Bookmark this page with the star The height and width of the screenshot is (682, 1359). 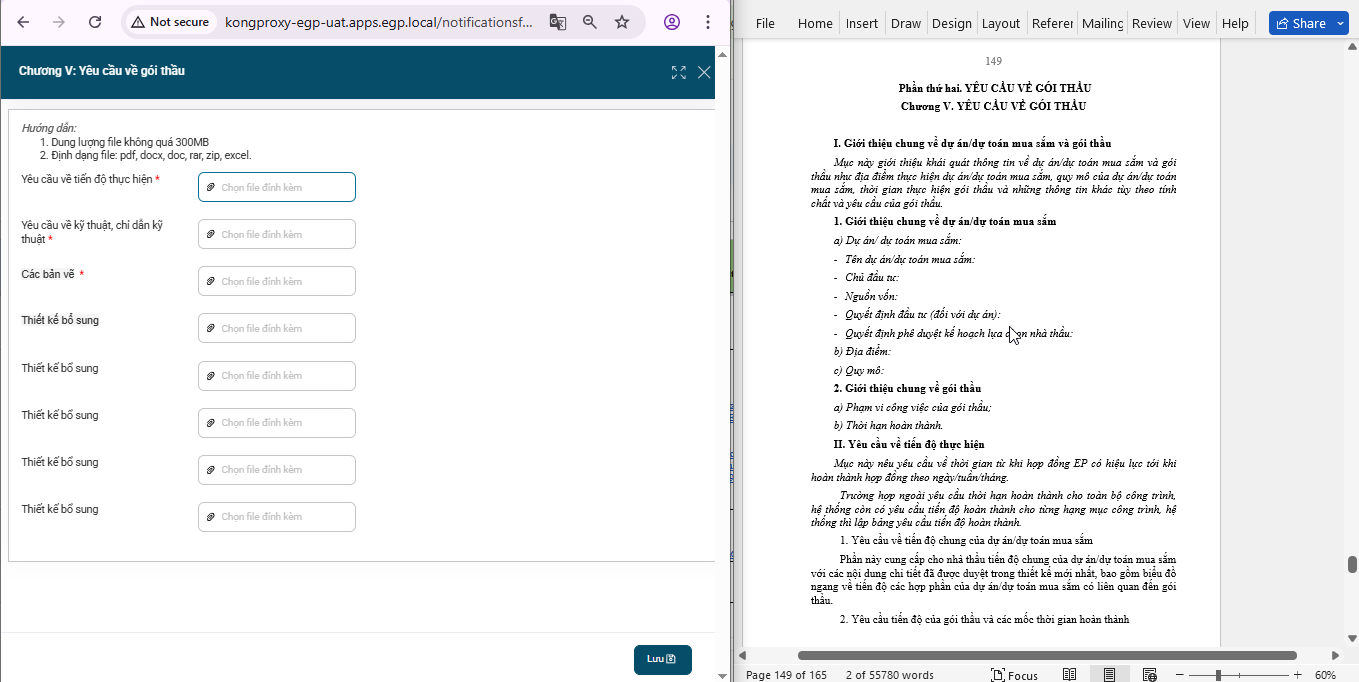(x=622, y=22)
